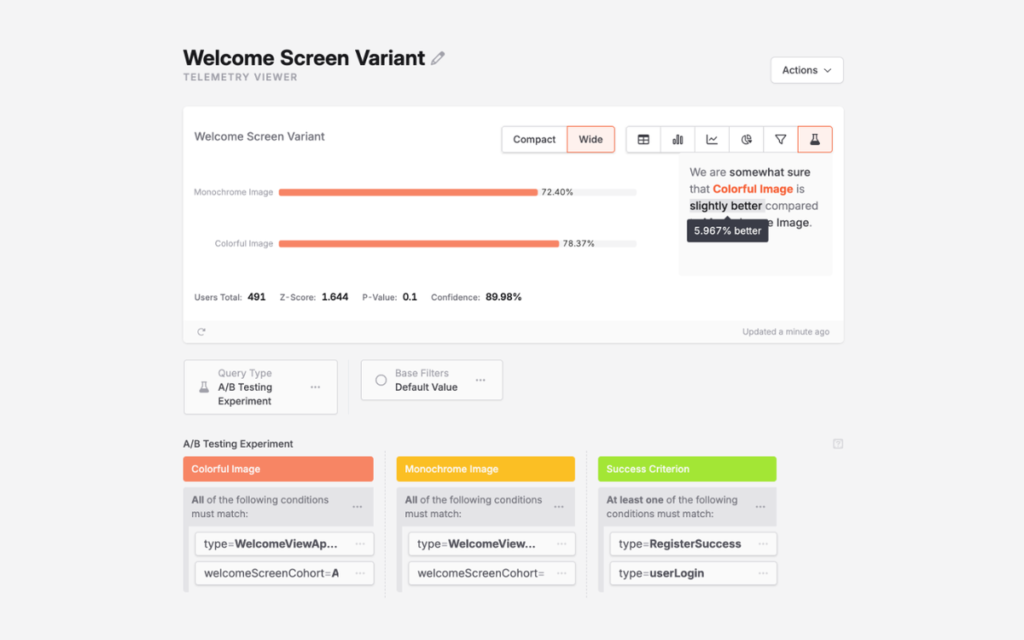
Task: Click 'Updated a minute ago' text
Action: pos(786,332)
